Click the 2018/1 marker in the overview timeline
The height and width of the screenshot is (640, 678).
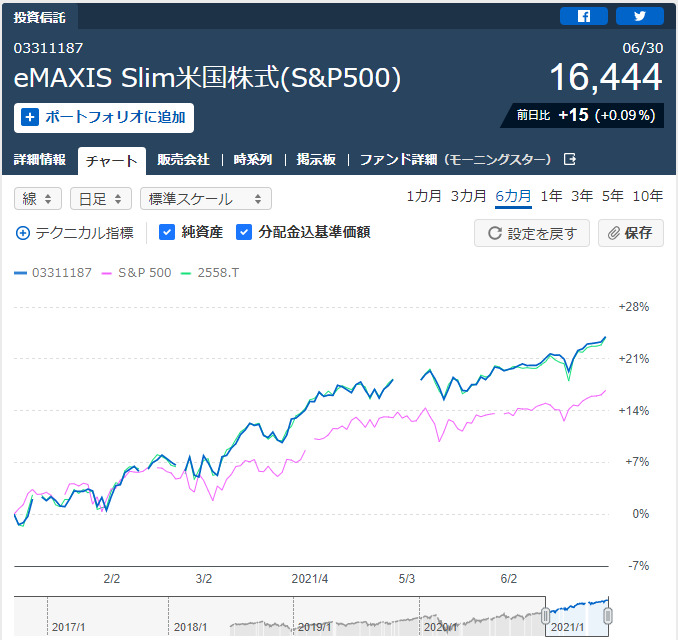coord(190,627)
